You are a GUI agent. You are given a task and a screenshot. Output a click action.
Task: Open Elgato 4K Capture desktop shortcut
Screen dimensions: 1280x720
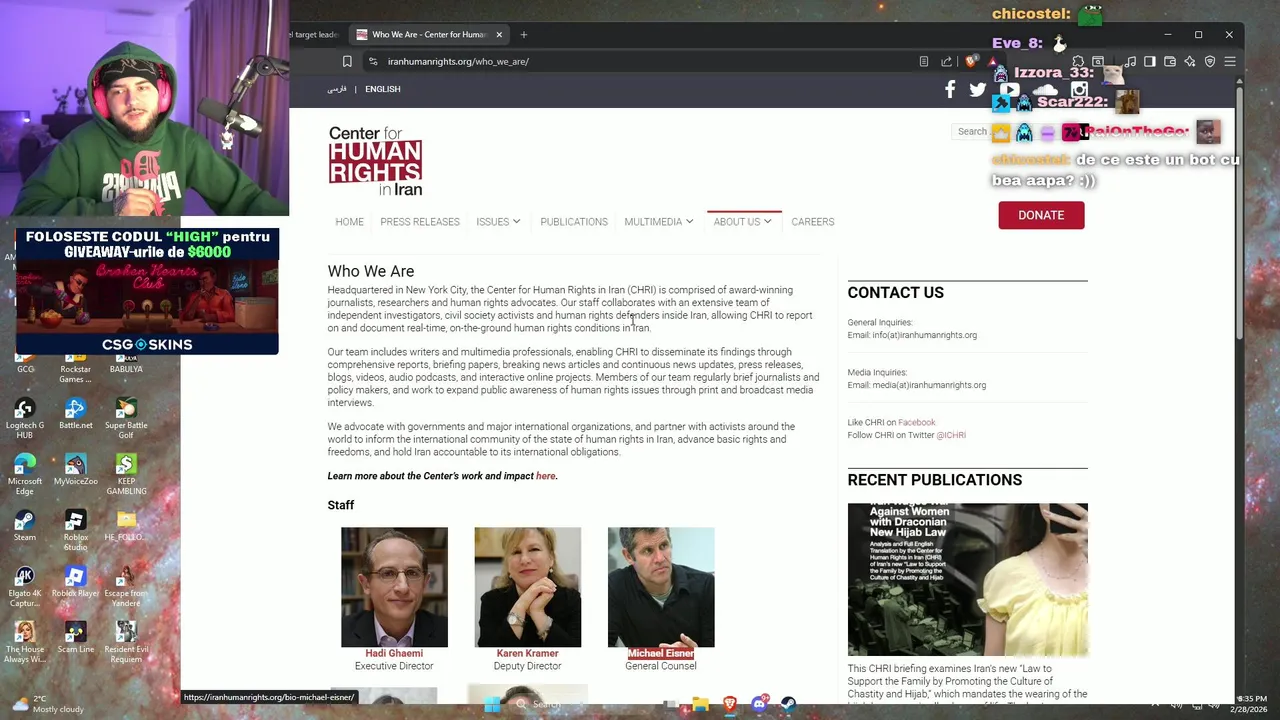pyautogui.click(x=25, y=586)
